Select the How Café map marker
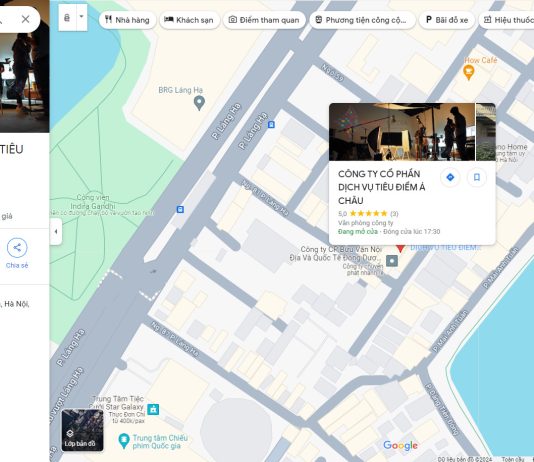The width and height of the screenshot is (534, 462). click(x=469, y=72)
